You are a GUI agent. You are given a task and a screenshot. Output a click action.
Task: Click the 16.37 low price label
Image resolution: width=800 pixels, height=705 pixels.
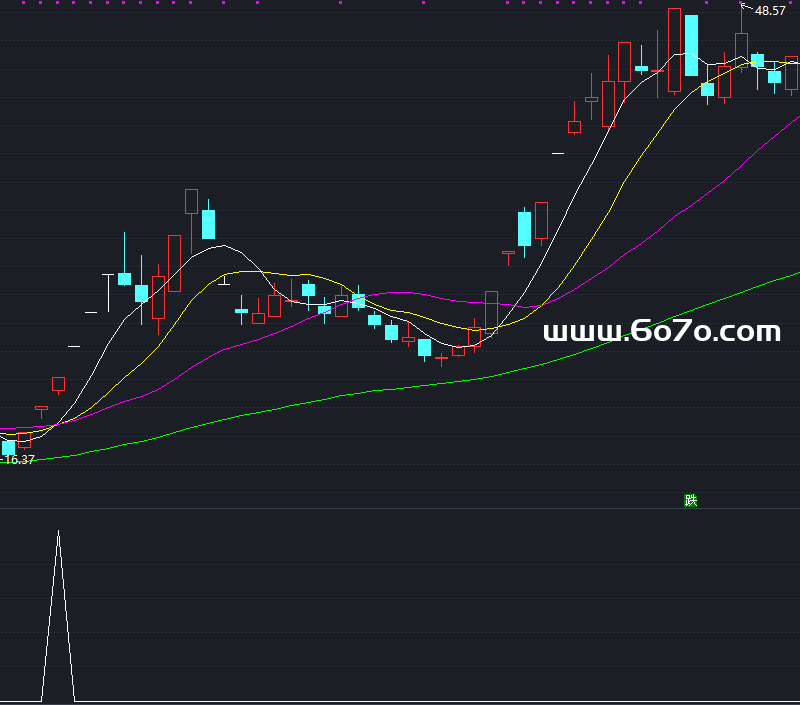coord(20,460)
